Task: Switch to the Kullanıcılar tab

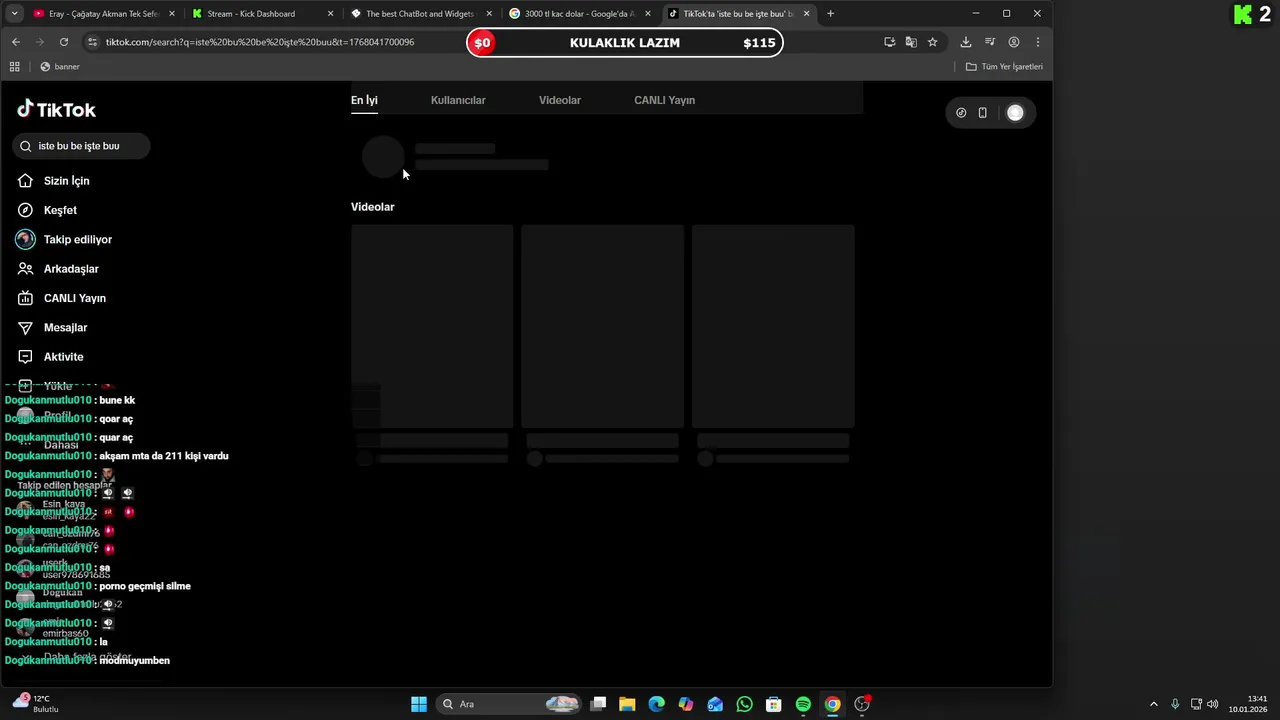Action: point(458,100)
